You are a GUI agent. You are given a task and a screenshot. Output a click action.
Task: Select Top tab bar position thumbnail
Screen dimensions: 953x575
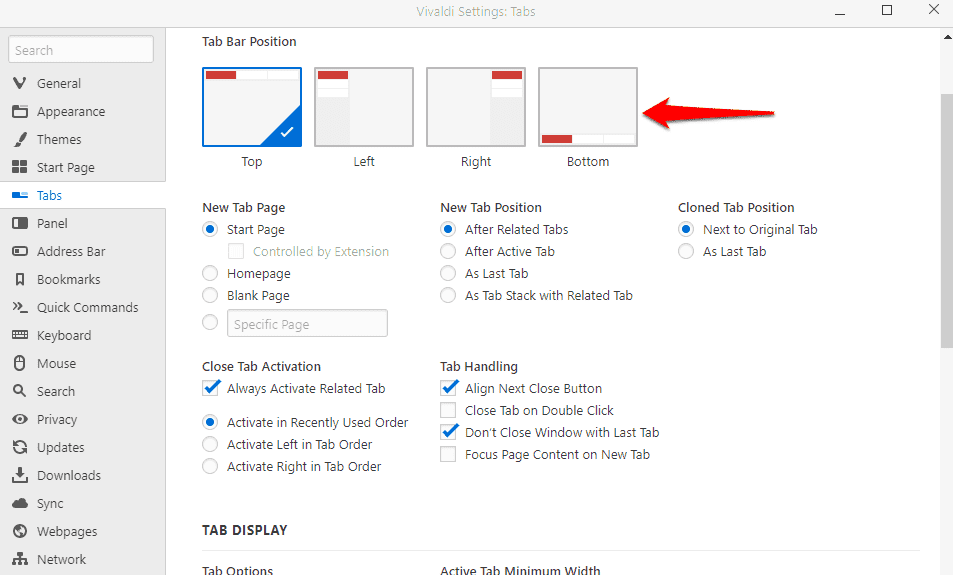tap(252, 107)
